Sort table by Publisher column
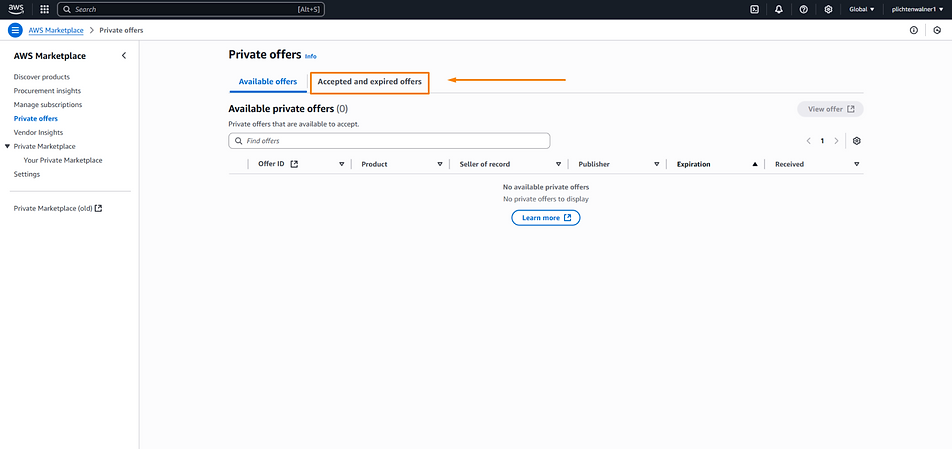Viewport: 952px width, 449px height. pyautogui.click(x=657, y=164)
